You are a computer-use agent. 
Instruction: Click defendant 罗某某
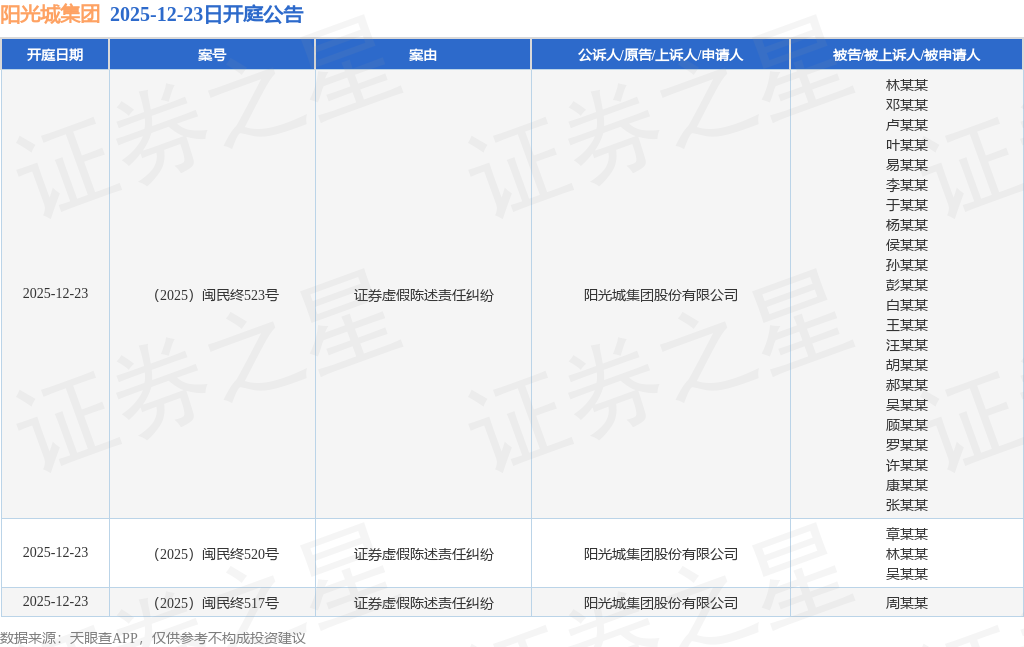(906, 445)
